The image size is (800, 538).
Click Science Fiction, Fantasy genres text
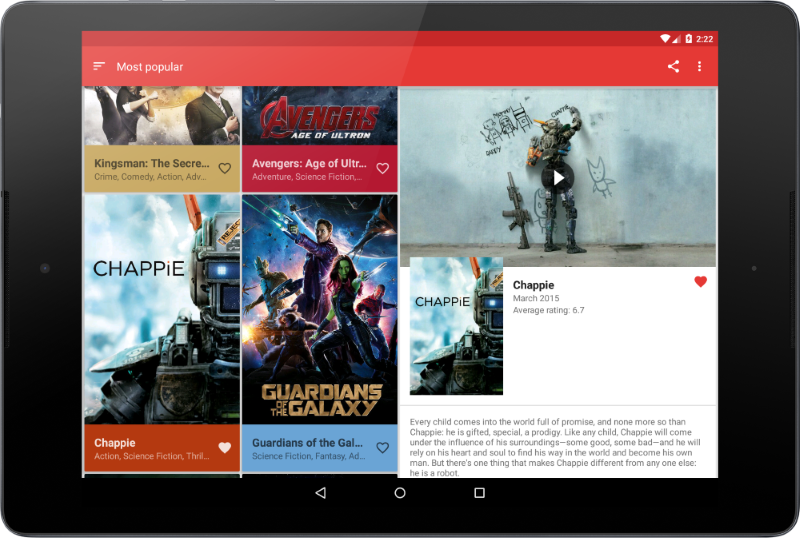tap(308, 456)
